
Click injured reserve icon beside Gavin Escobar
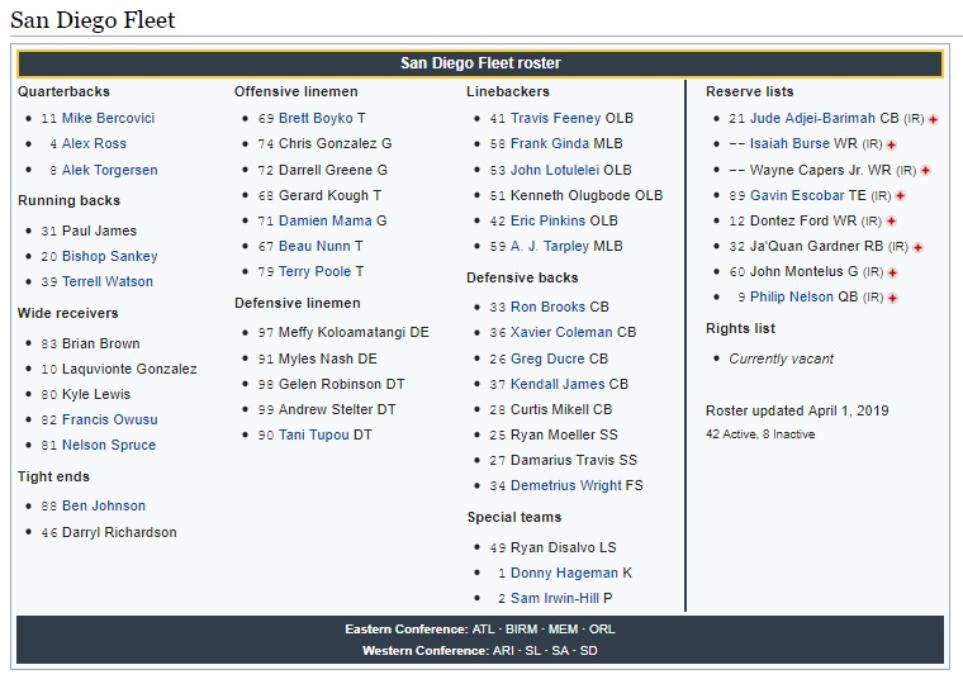[900, 196]
